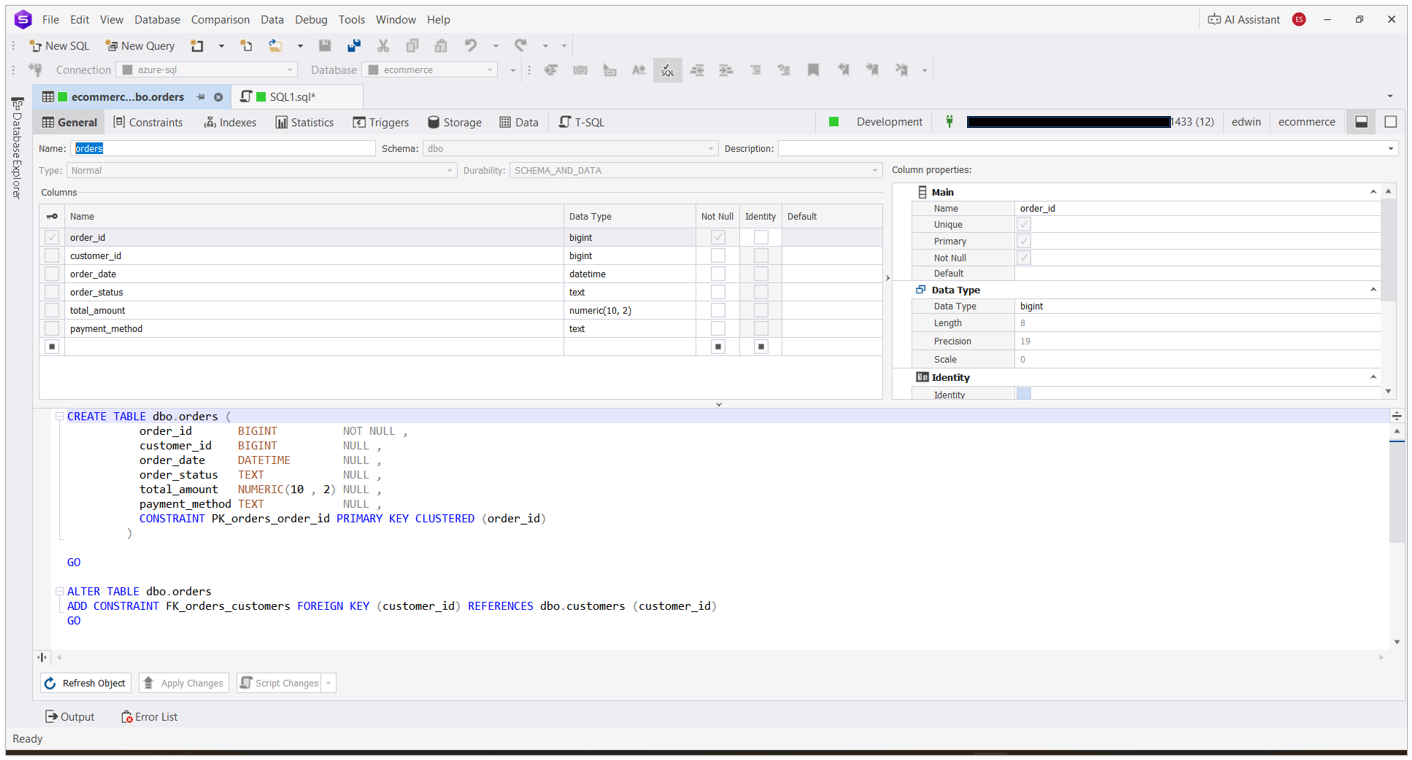The image size is (1412, 760).
Task: Open the Database Explorer side panel
Action: click(17, 149)
